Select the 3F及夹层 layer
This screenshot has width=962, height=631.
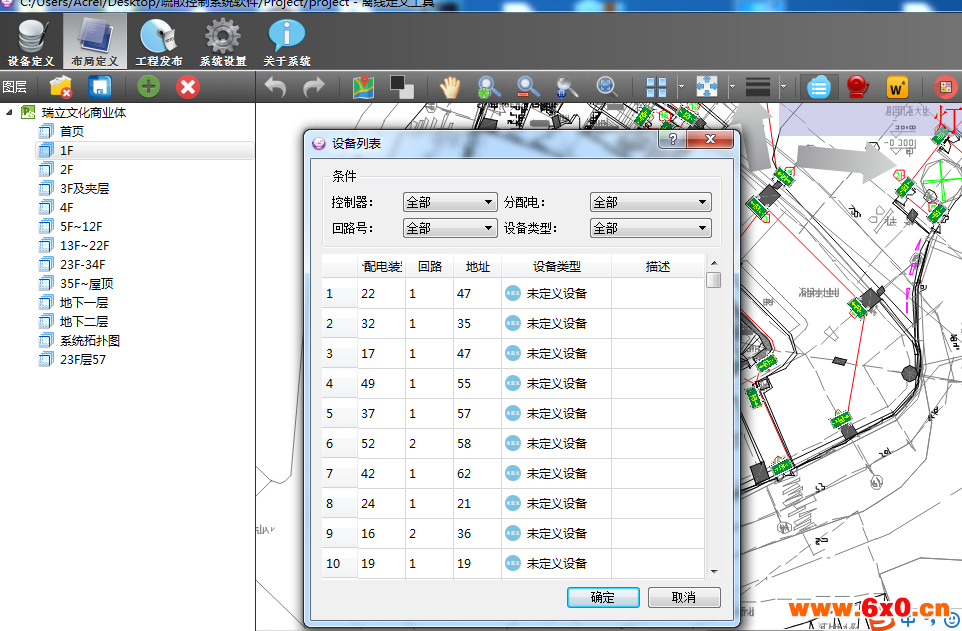[x=84, y=188]
